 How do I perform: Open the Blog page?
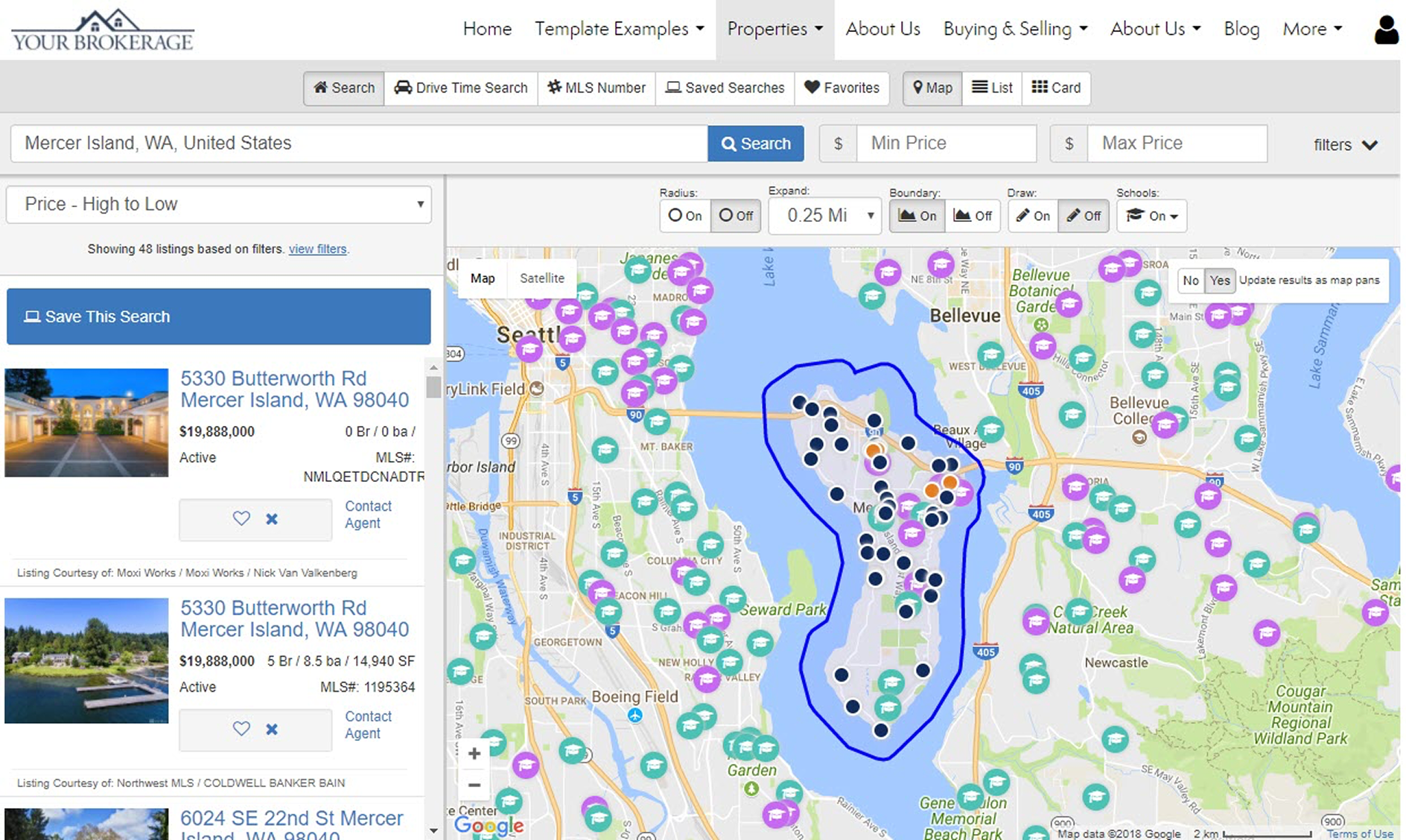(x=1241, y=29)
